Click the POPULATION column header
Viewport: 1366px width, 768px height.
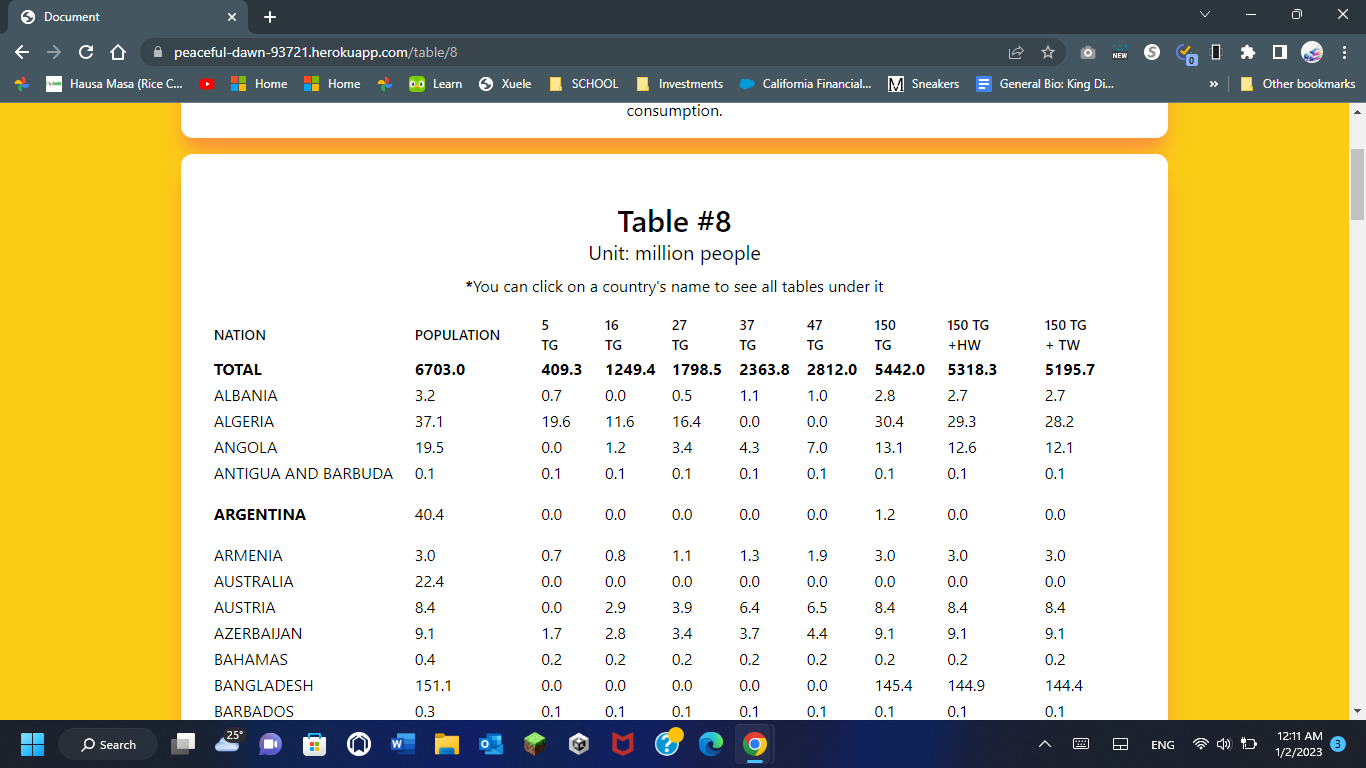click(457, 335)
